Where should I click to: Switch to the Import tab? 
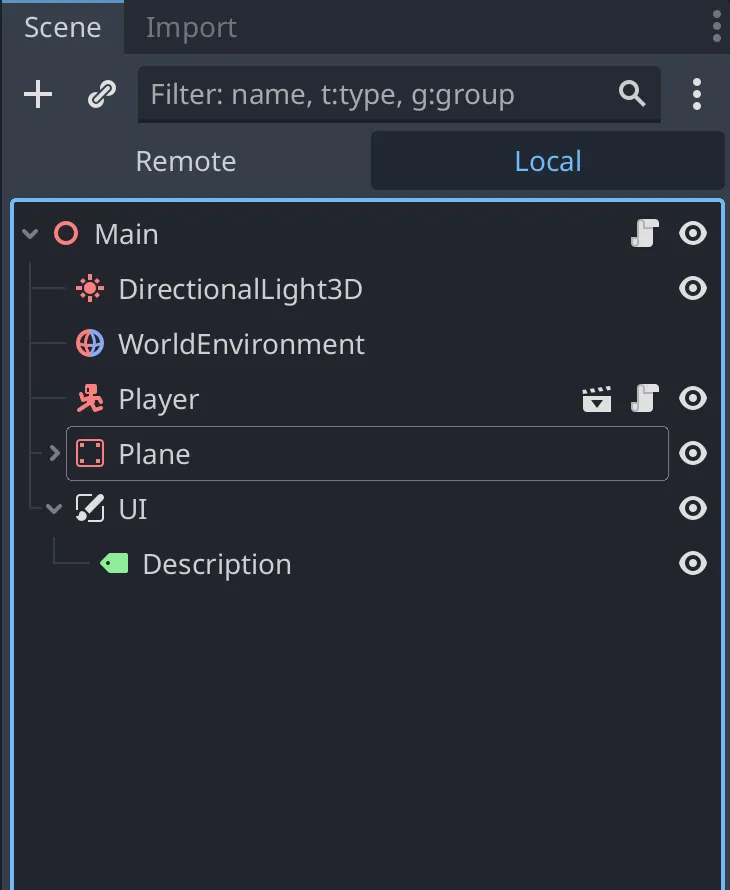pyautogui.click(x=191, y=27)
